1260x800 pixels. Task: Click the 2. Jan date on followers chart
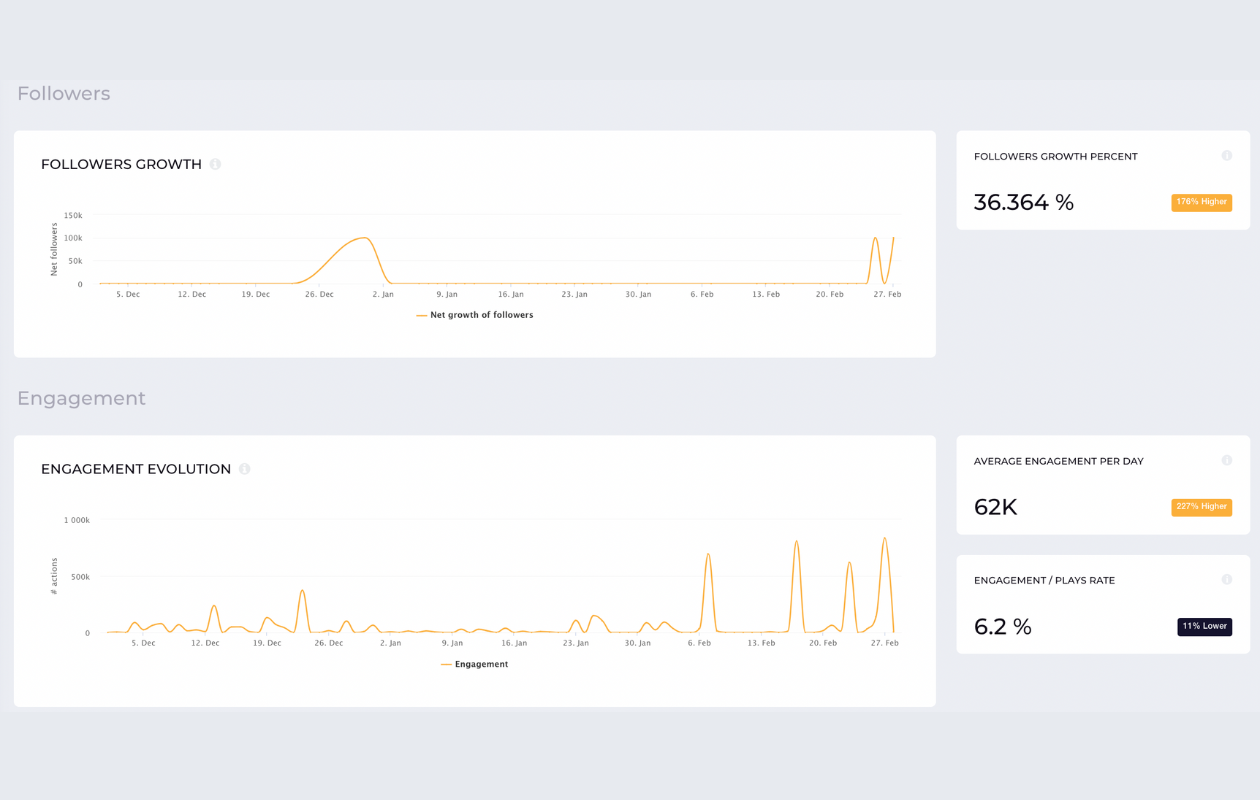383,295
